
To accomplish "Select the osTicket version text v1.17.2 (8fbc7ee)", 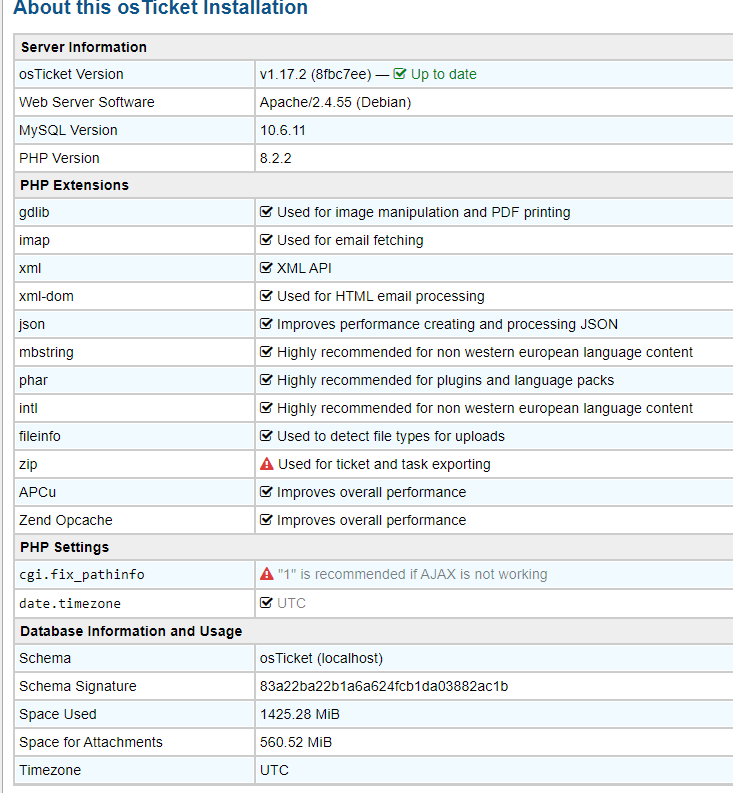I will coord(316,74).
